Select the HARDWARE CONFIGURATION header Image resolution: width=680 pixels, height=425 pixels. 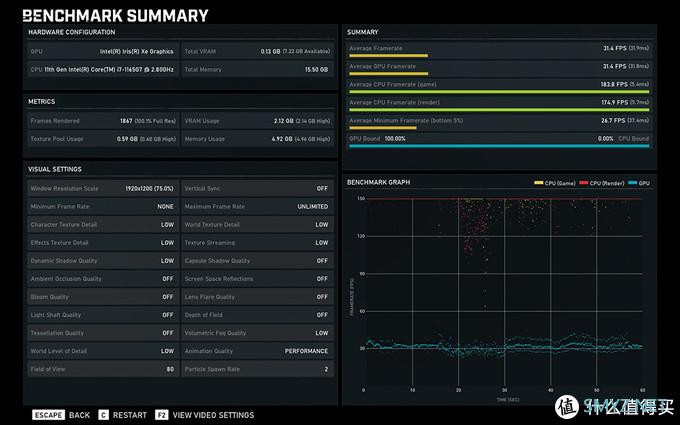72,32
